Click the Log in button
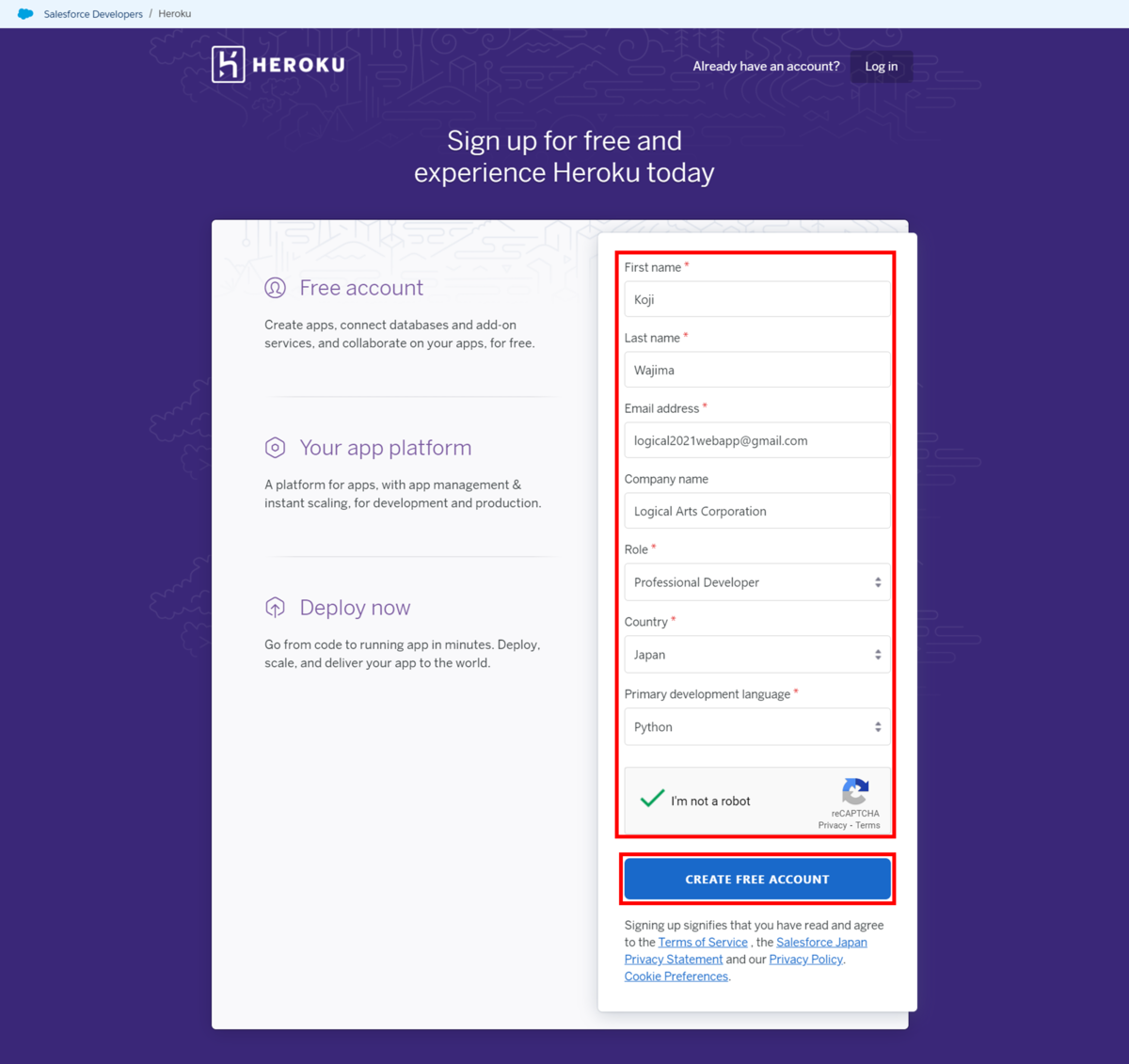Image resolution: width=1129 pixels, height=1064 pixels. [882, 67]
